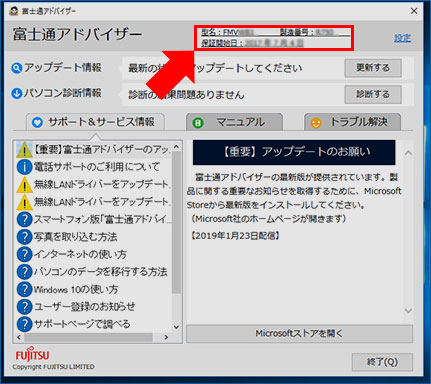Click question icon next to パソコンのデータを移行する方法
431x384 pixels.
24,272
